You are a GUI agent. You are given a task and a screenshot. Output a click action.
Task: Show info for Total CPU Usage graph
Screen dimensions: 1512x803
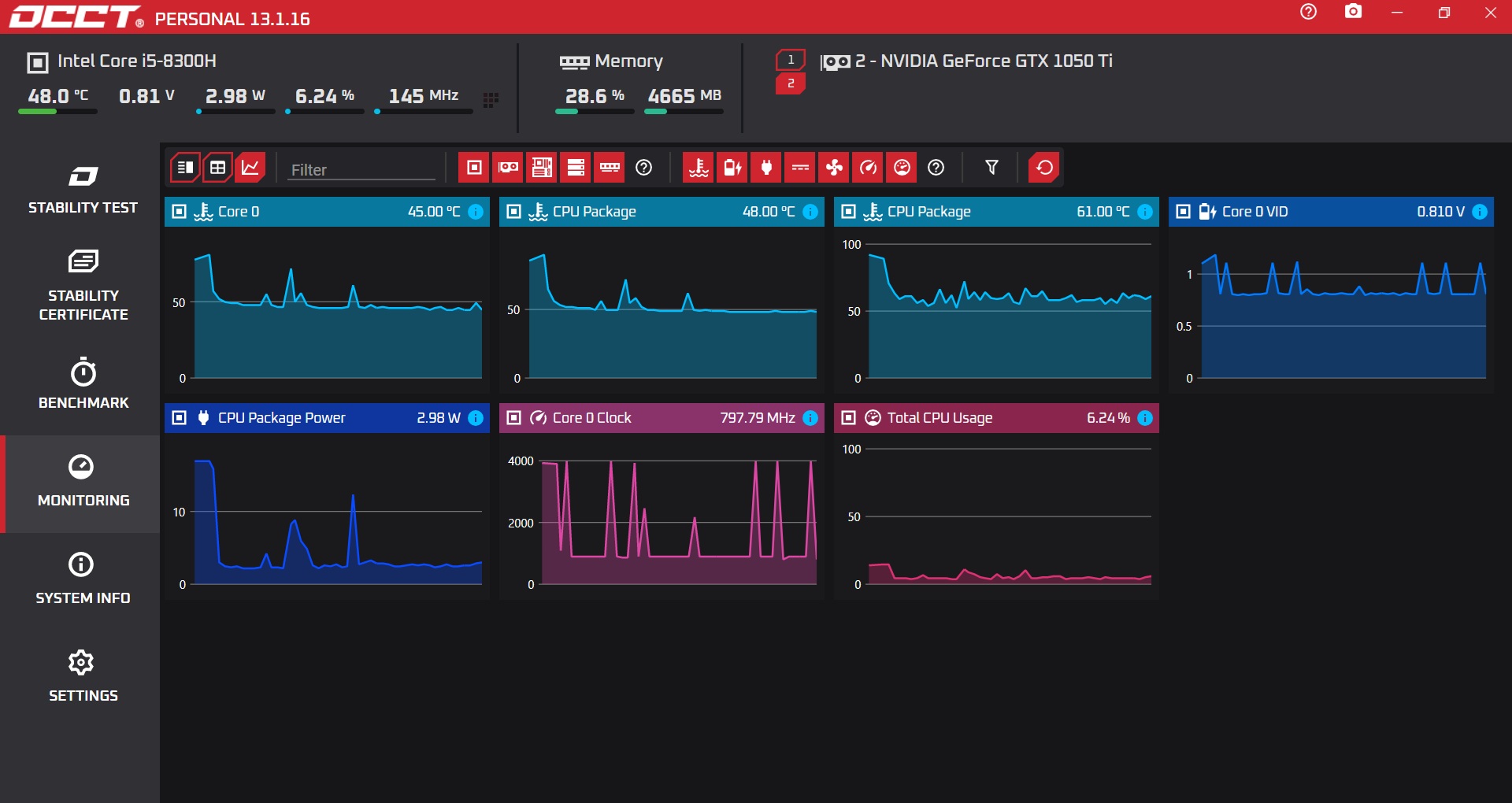coord(1145,418)
